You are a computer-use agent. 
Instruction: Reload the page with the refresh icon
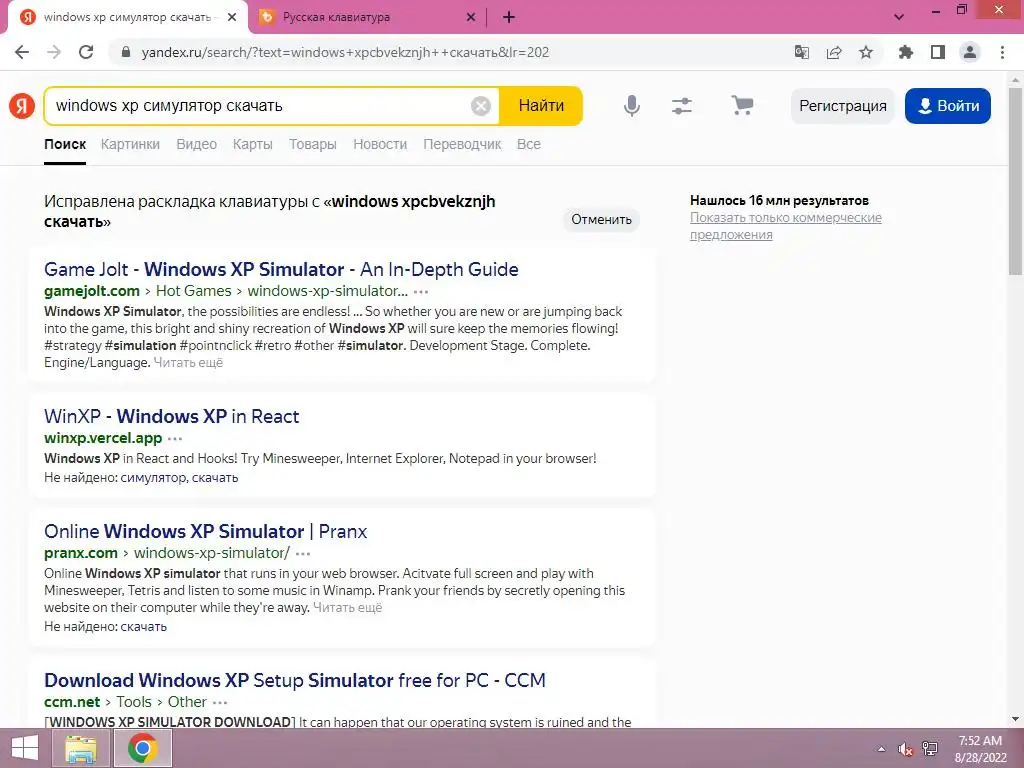click(x=86, y=52)
